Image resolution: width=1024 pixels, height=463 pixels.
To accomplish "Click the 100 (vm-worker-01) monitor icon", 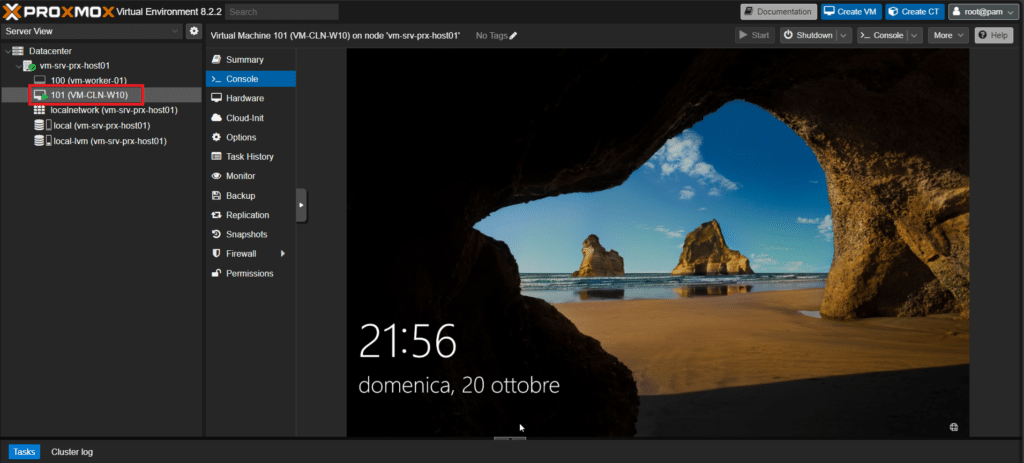I will (x=40, y=80).
